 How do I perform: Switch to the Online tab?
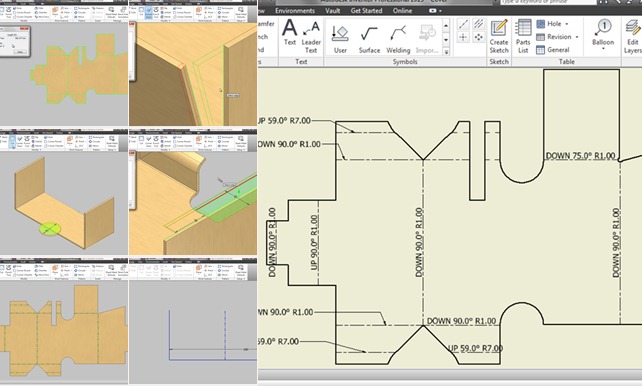point(402,11)
